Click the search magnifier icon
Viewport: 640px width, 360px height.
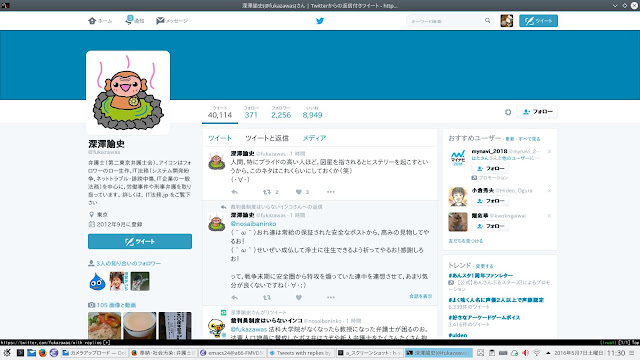point(487,20)
